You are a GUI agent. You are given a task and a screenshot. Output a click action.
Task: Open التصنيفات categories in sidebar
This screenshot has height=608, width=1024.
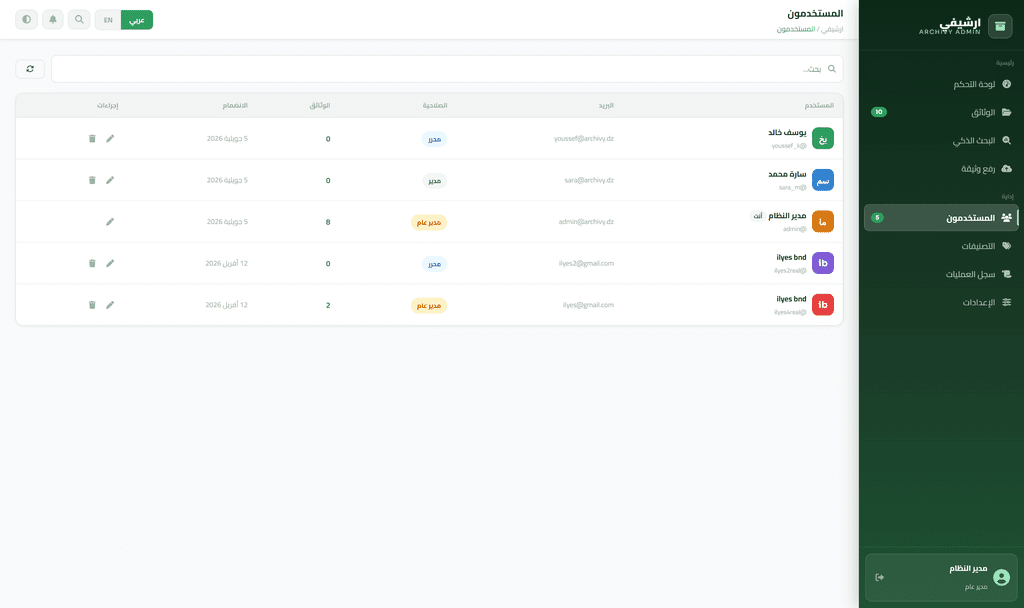click(941, 246)
